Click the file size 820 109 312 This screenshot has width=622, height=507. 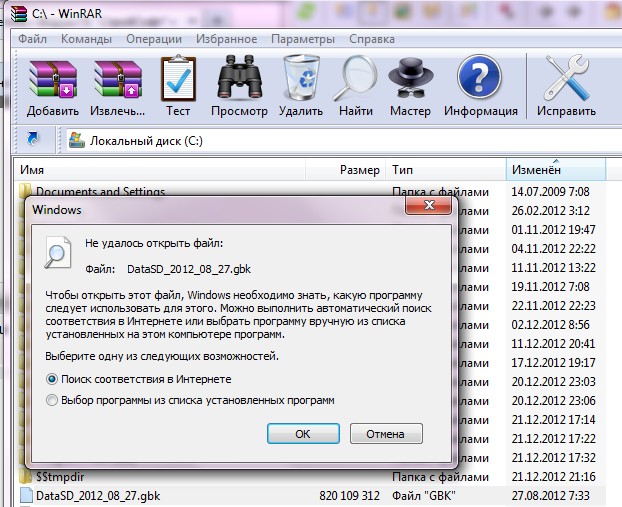pyautogui.click(x=349, y=495)
